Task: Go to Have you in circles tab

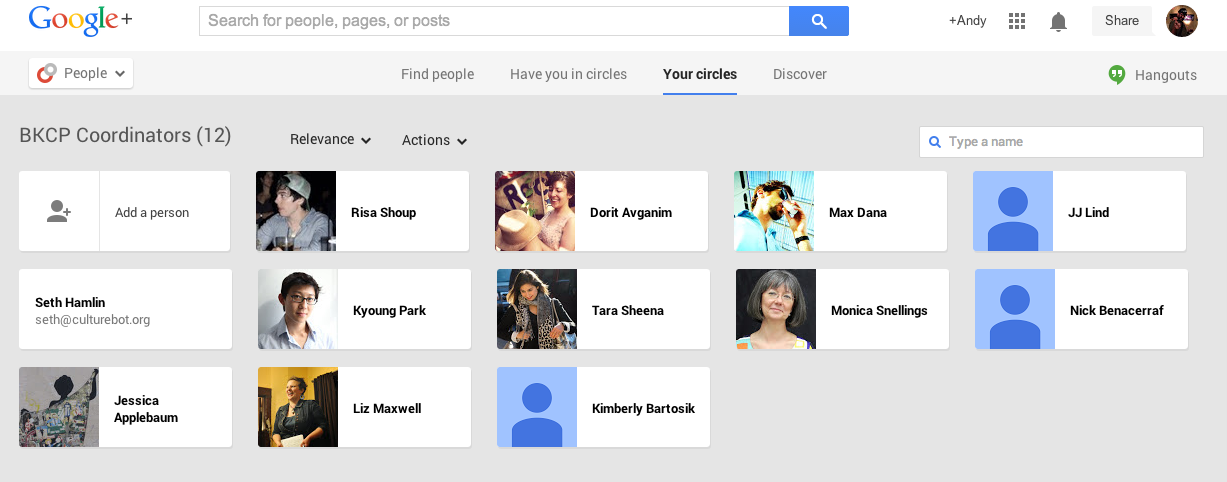Action: tap(568, 74)
